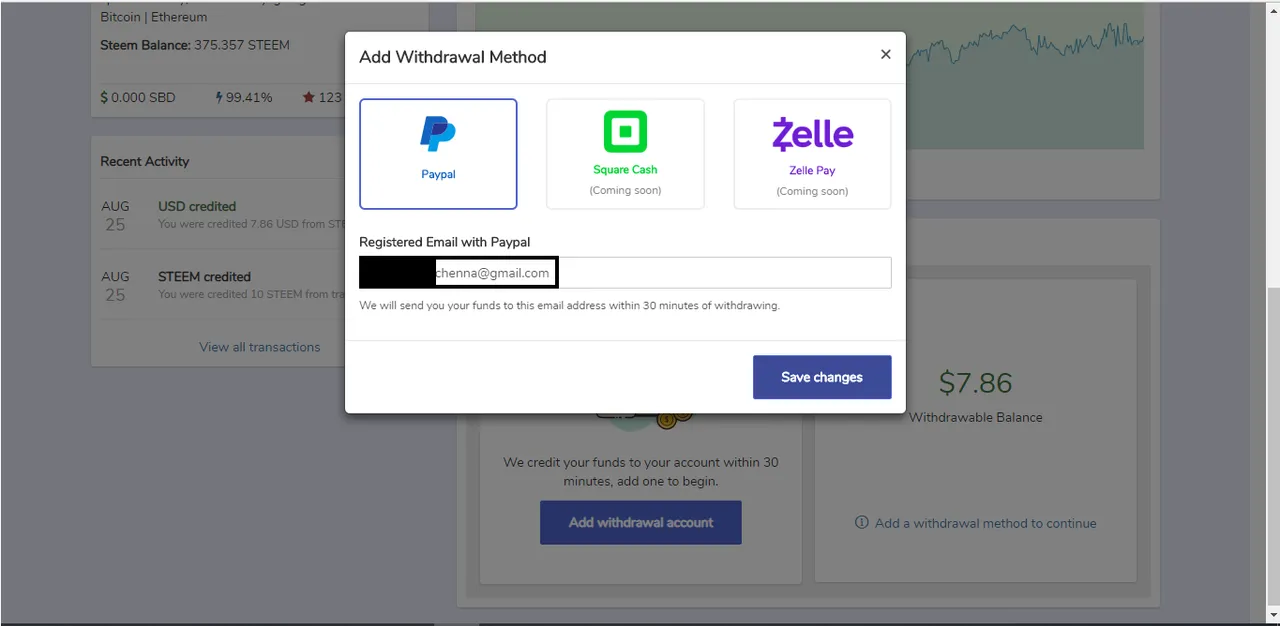
Task: Click the green Square Cash logo
Action: pos(625,132)
